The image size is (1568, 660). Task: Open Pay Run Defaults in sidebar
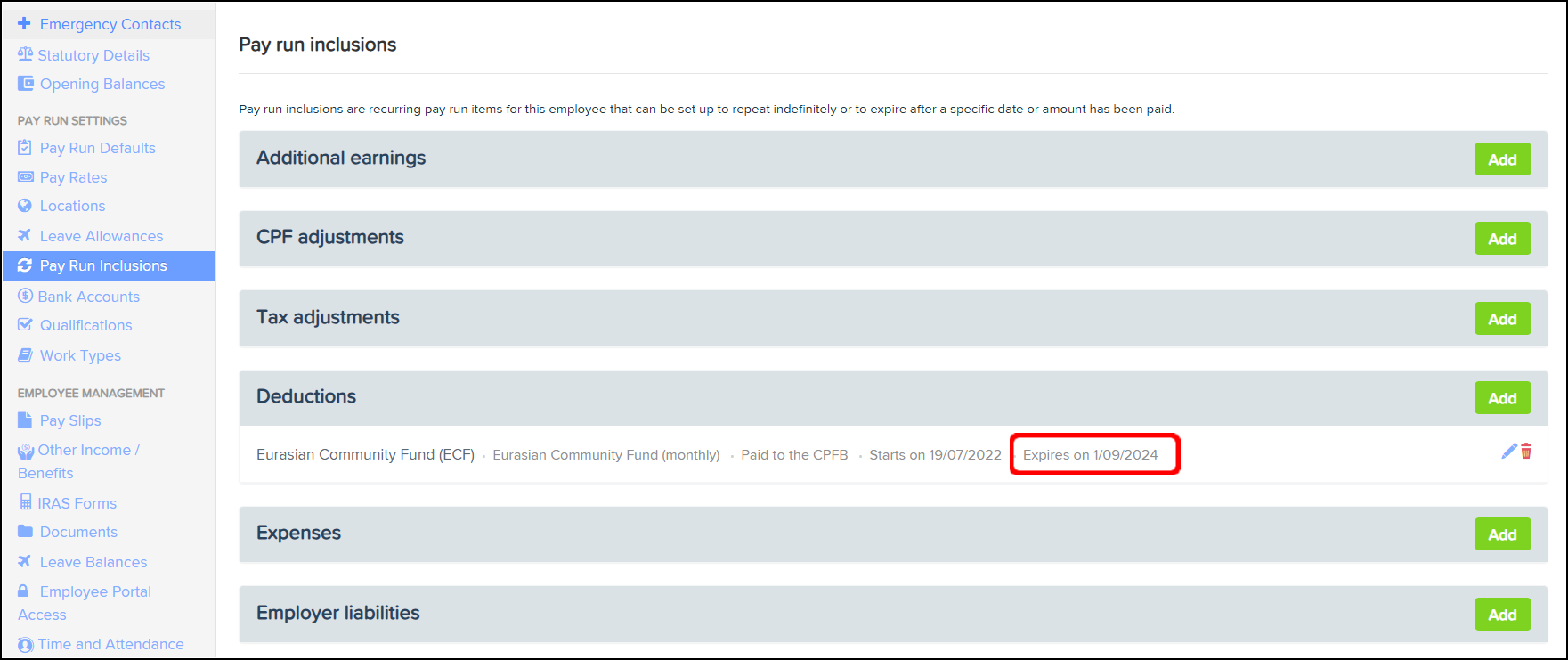[x=97, y=148]
